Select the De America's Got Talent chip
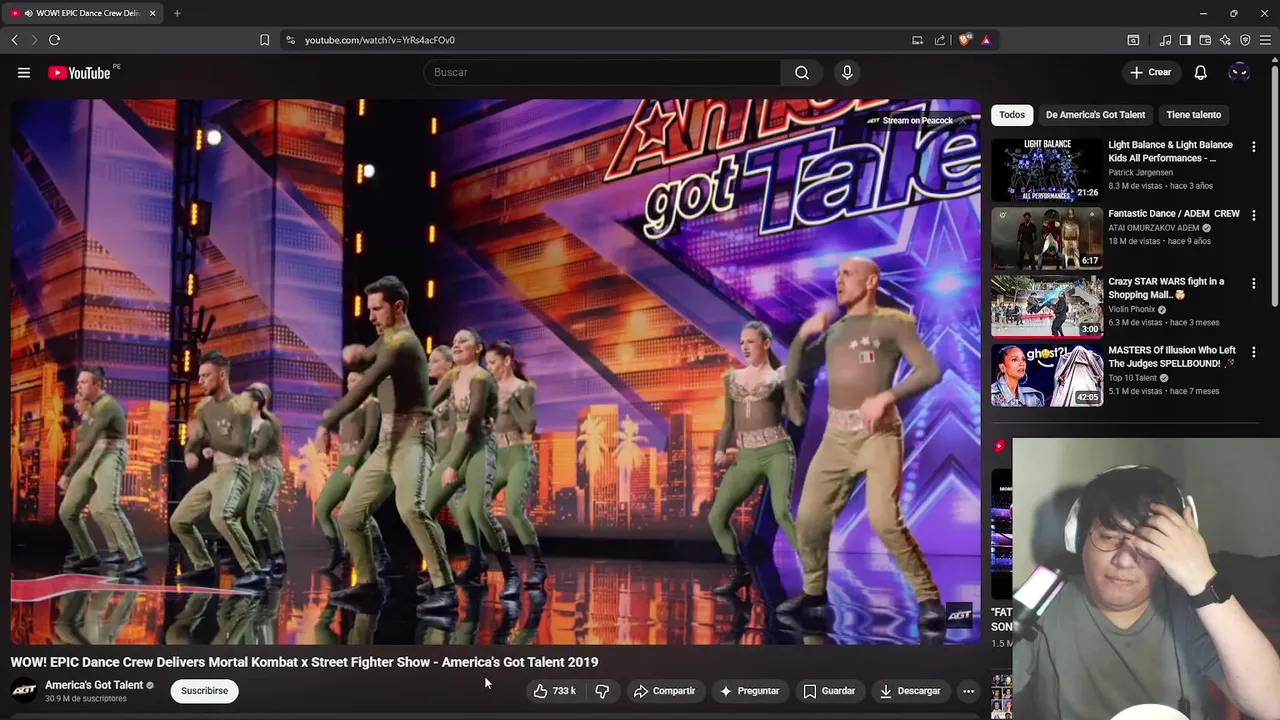 point(1095,115)
